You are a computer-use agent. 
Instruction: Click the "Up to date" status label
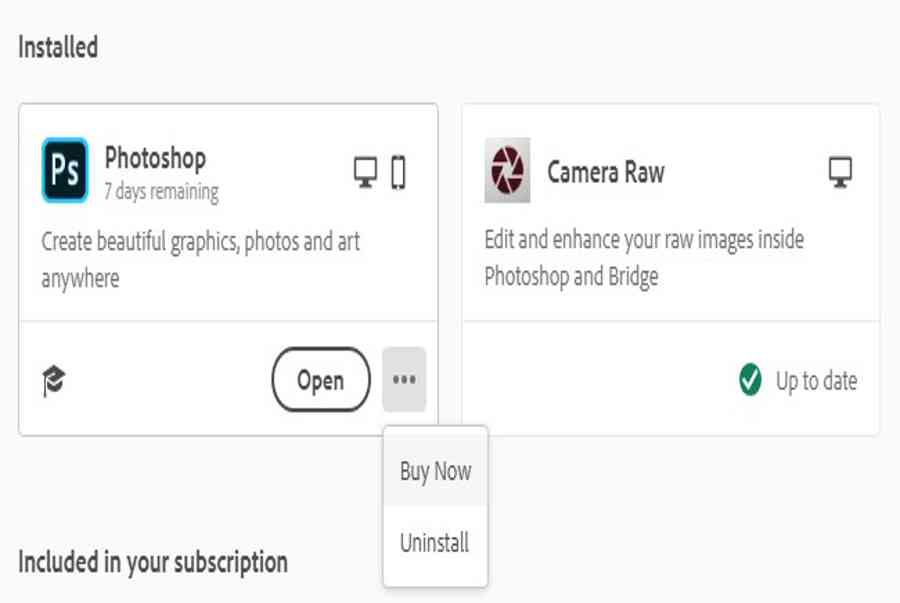coord(816,380)
